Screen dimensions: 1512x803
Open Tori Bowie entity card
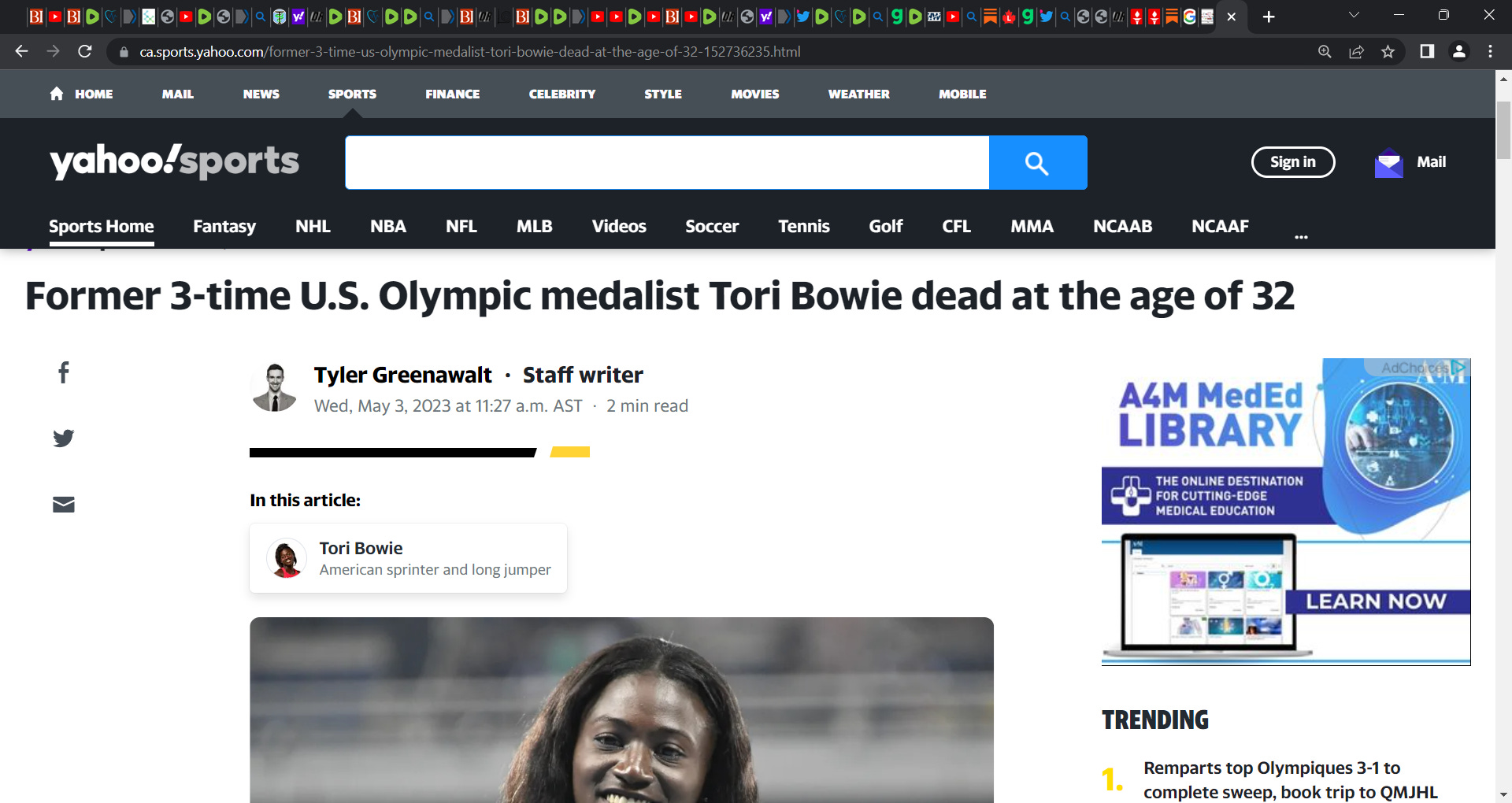pos(408,558)
